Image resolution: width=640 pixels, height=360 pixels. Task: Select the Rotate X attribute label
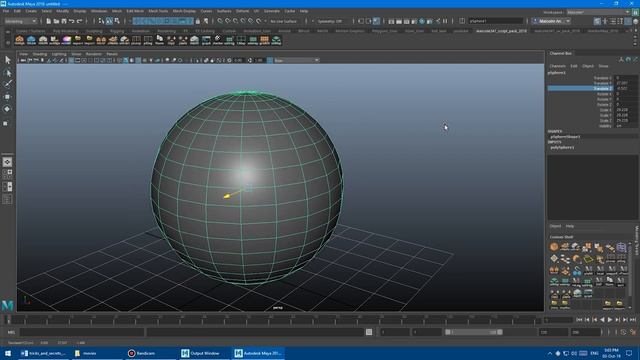[x=604, y=93]
